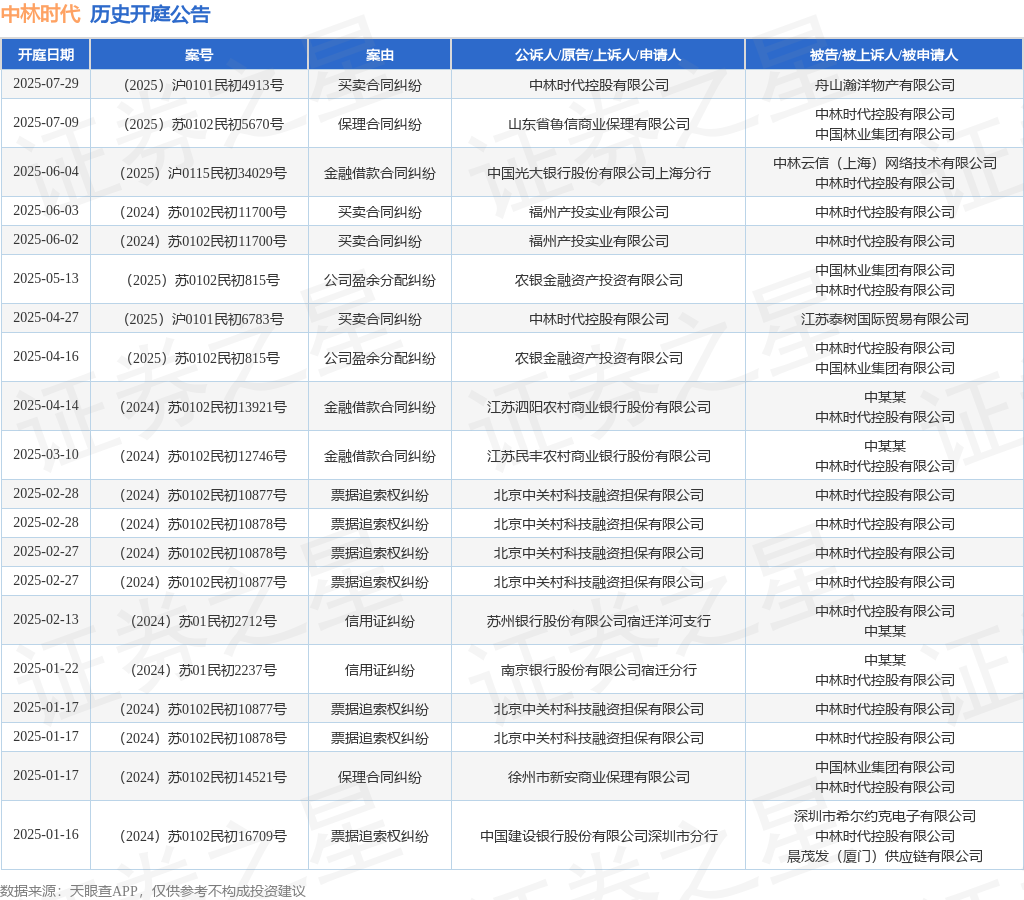The height and width of the screenshot is (900, 1024).
Task: Select case number (2025)沪0115民初34029号
Action: click(199, 173)
